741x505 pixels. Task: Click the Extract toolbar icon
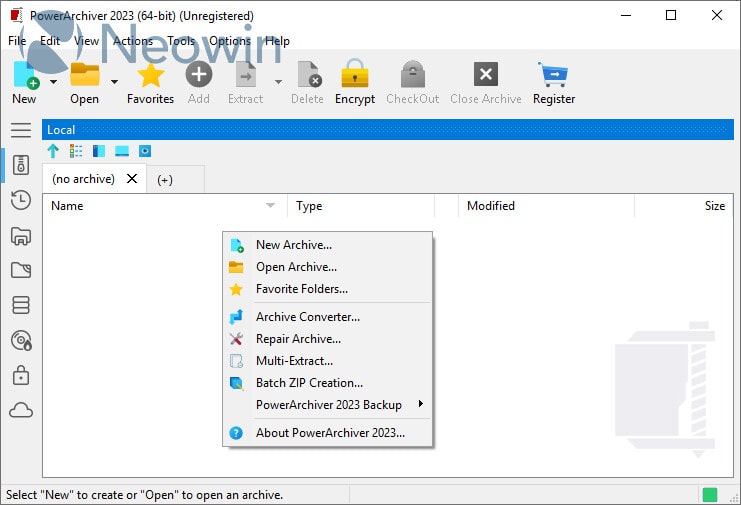pos(246,75)
